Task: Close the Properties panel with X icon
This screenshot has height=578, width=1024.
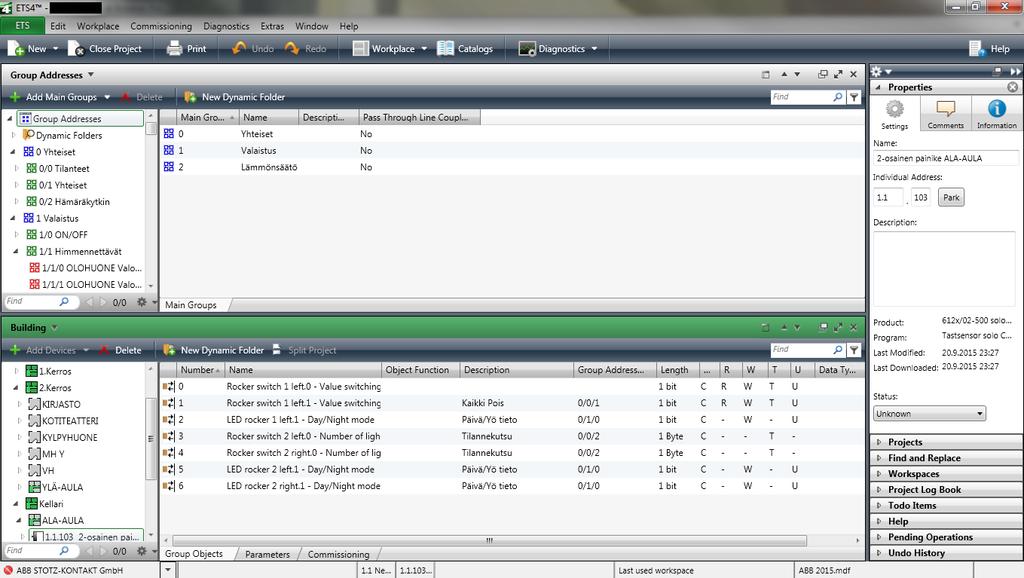Action: point(1012,87)
